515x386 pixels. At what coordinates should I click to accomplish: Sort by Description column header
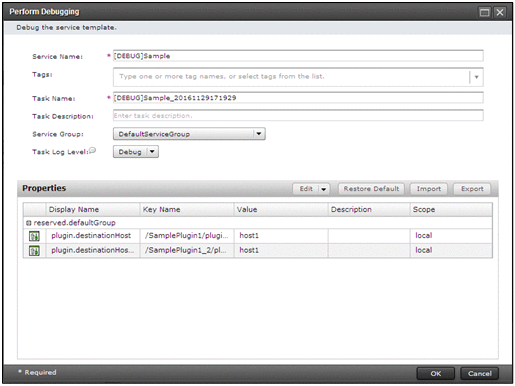point(369,209)
